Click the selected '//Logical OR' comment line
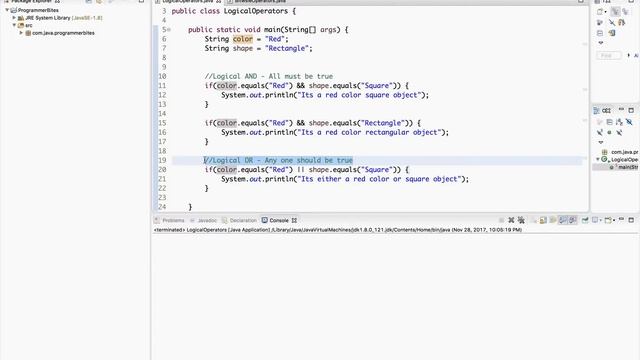The height and width of the screenshot is (360, 640). 278,160
